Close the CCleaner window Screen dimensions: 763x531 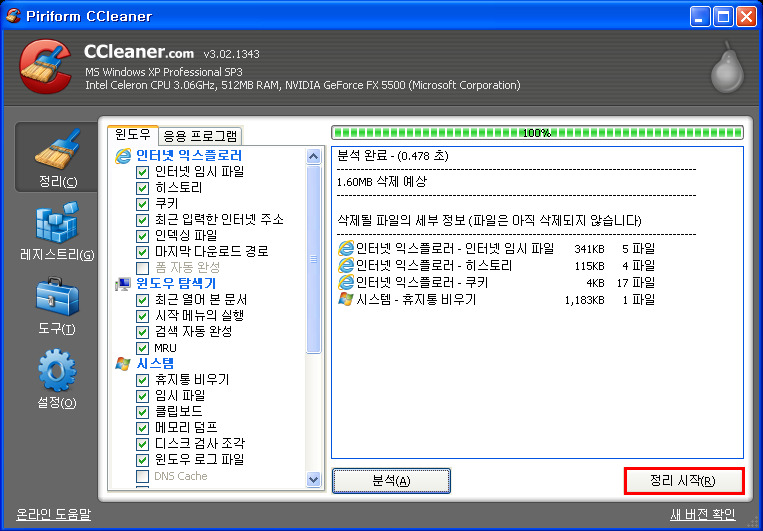coord(746,17)
